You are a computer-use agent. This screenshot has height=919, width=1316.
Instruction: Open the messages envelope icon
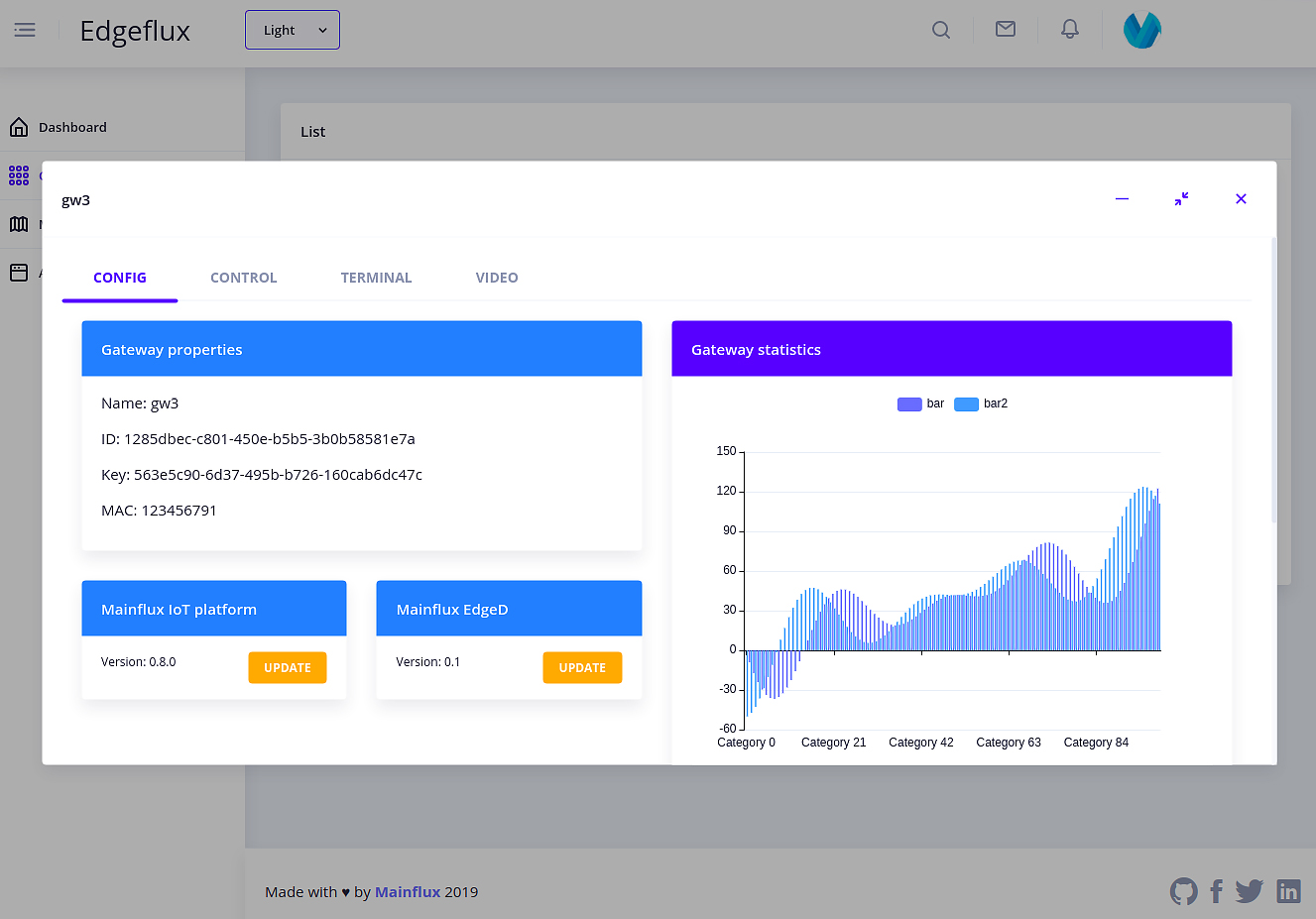coord(1005,29)
